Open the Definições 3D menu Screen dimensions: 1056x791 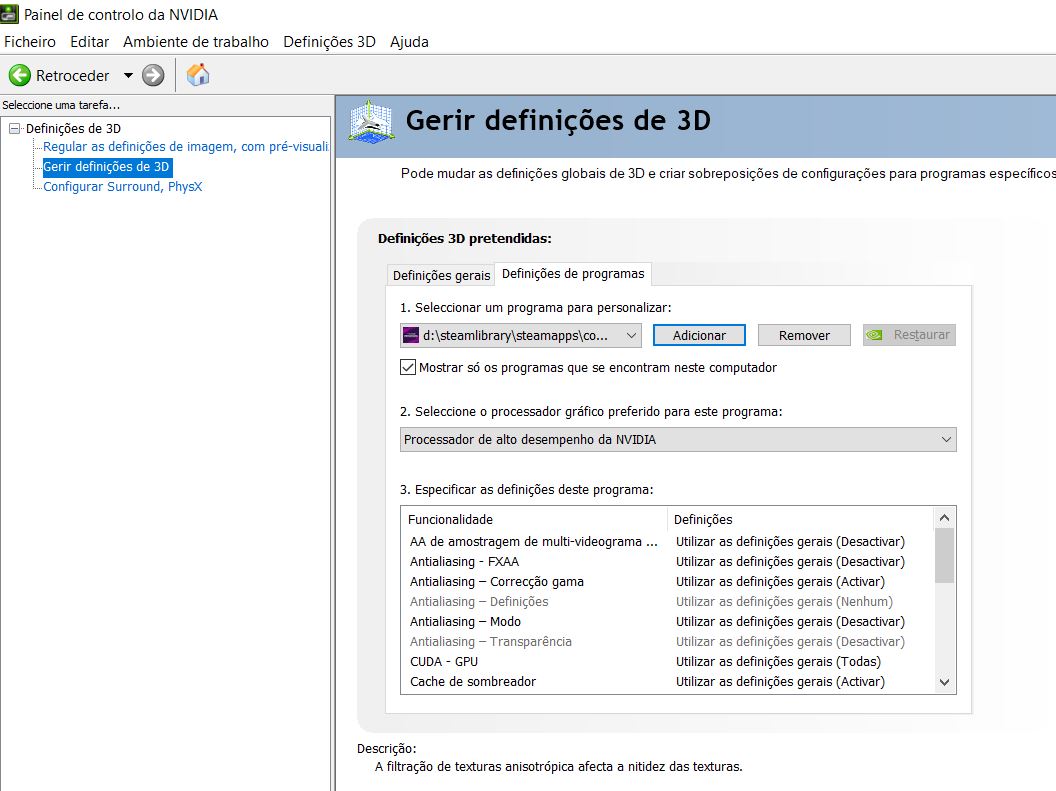pyautogui.click(x=329, y=41)
